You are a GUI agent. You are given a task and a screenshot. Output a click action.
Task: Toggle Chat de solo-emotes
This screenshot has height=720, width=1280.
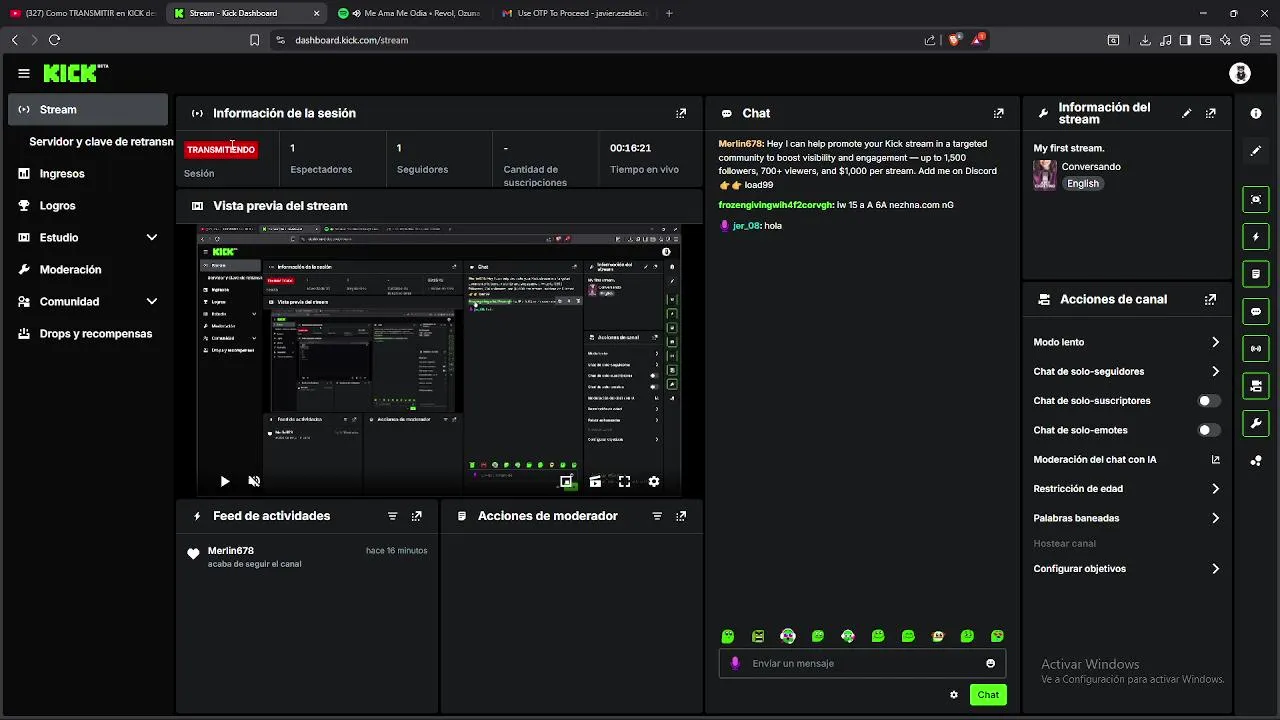pos(1209,430)
